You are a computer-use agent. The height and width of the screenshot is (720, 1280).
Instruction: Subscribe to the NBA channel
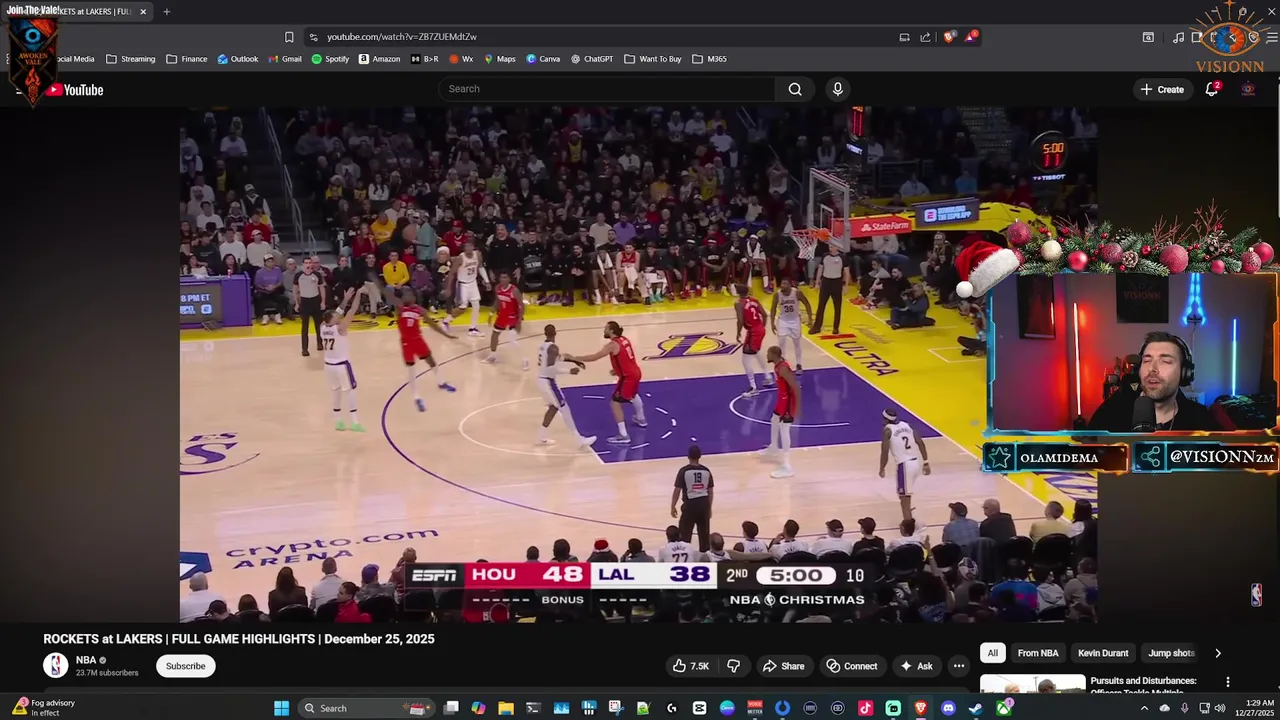(185, 666)
